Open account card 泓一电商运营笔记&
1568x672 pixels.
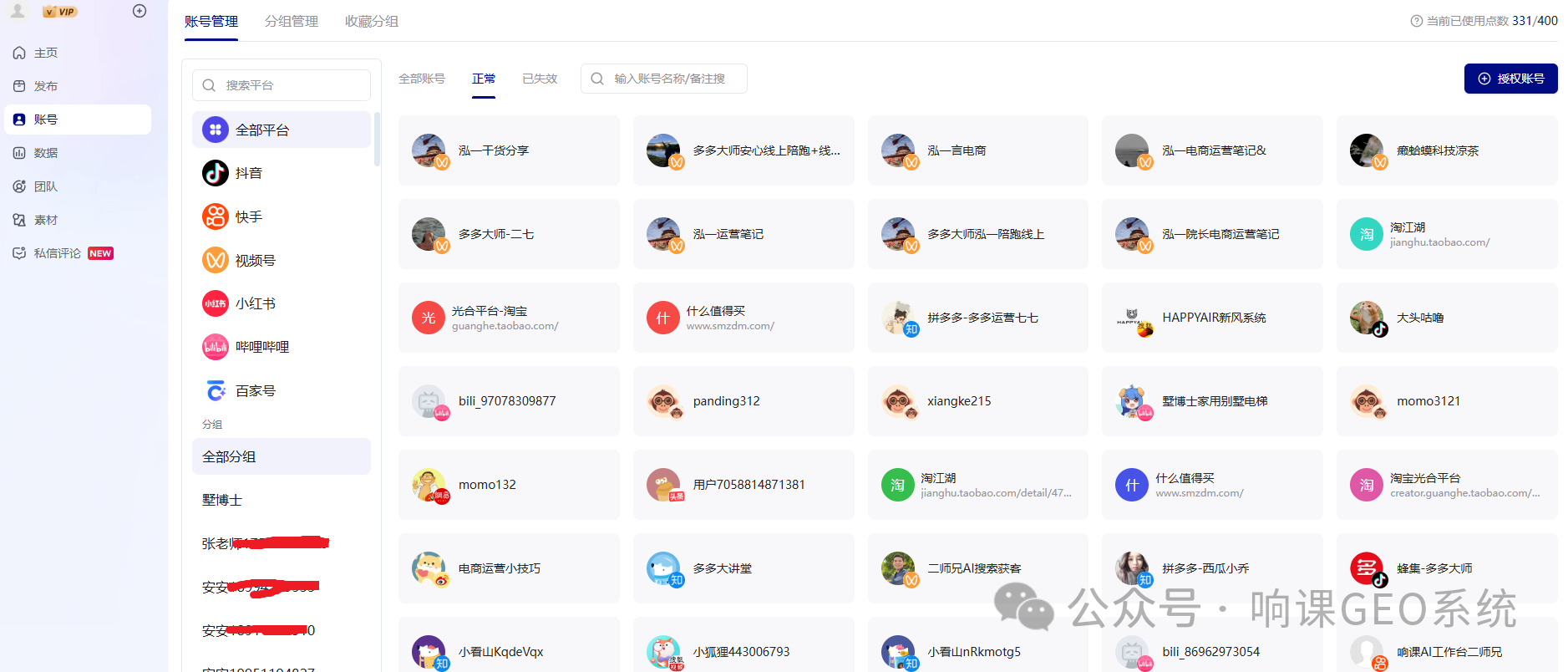pyautogui.click(x=1212, y=150)
